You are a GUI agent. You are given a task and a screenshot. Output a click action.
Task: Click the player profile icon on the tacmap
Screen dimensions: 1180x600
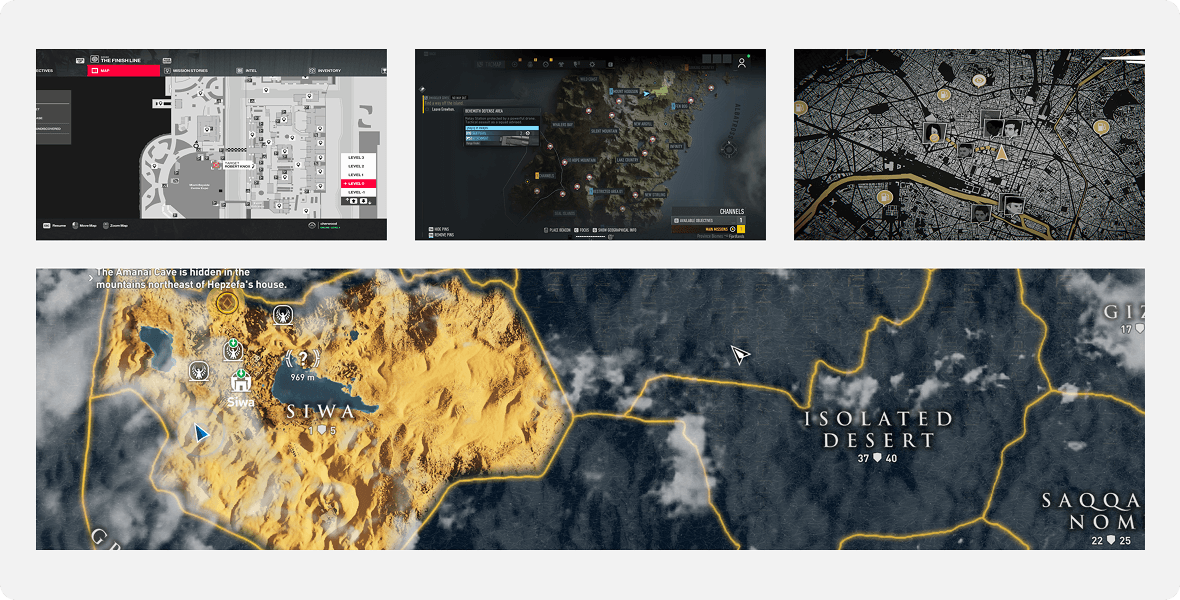tap(741, 64)
